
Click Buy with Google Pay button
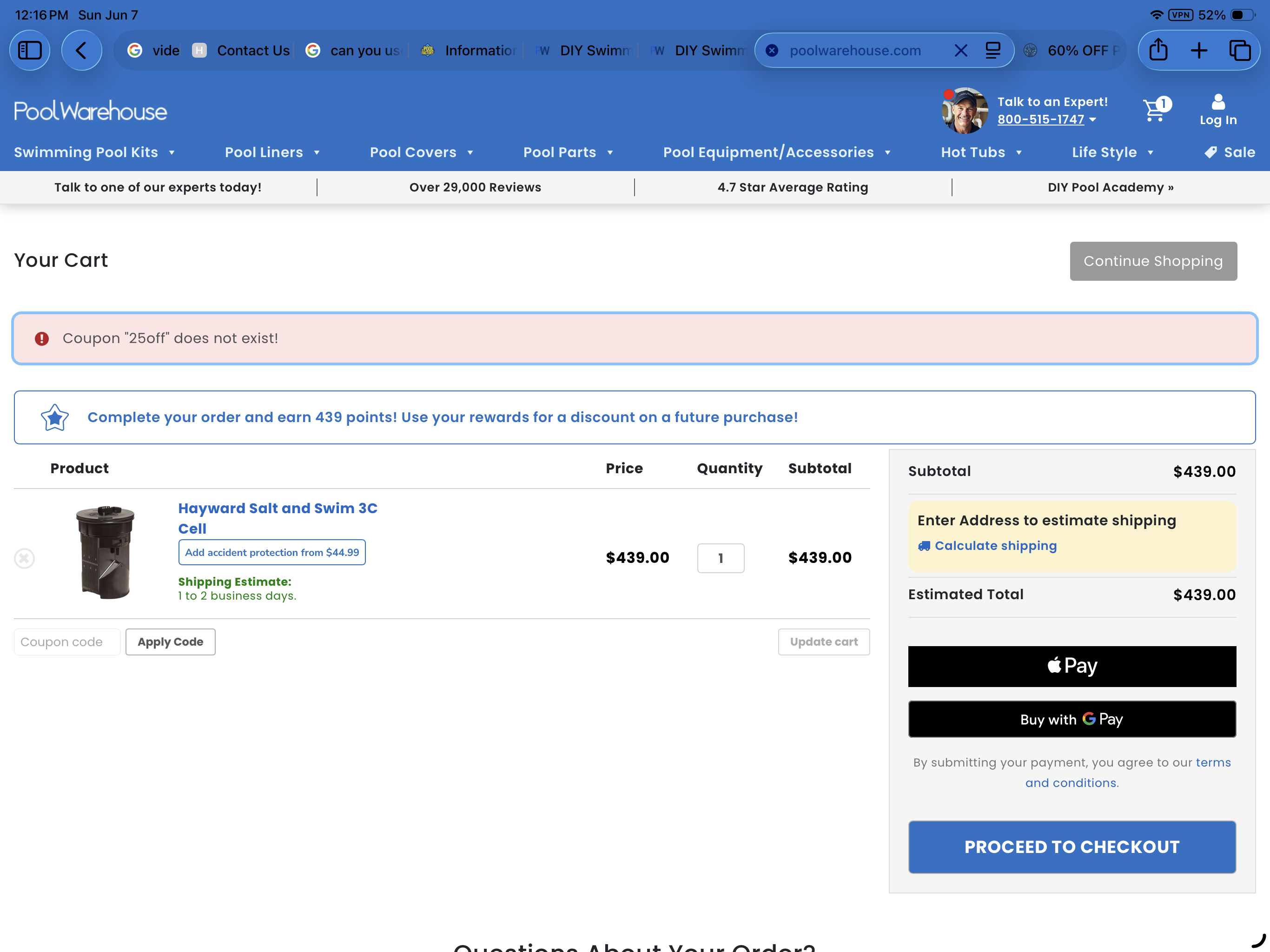(1072, 719)
